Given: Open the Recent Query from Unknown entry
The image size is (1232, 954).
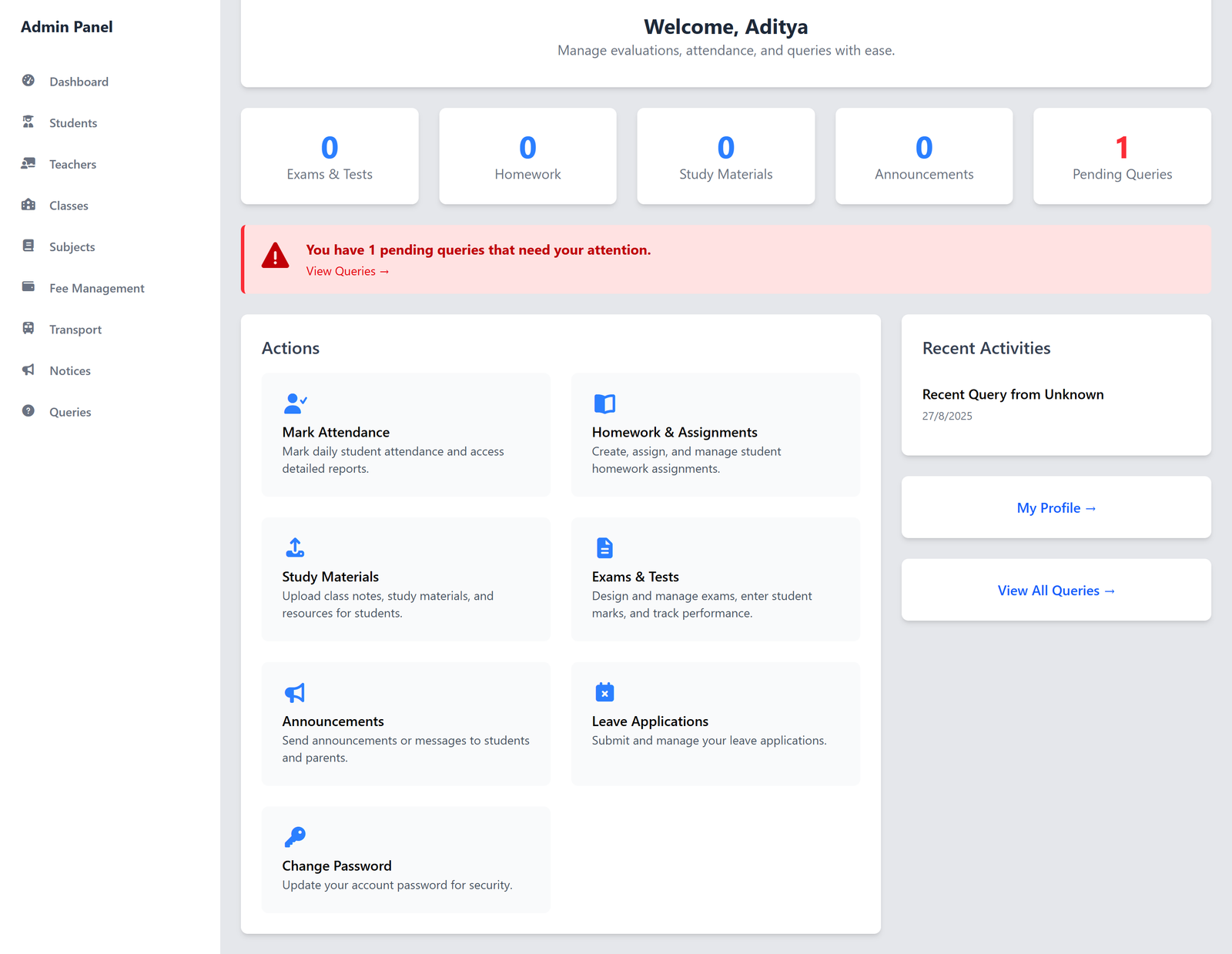Looking at the screenshot, I should point(1013,394).
